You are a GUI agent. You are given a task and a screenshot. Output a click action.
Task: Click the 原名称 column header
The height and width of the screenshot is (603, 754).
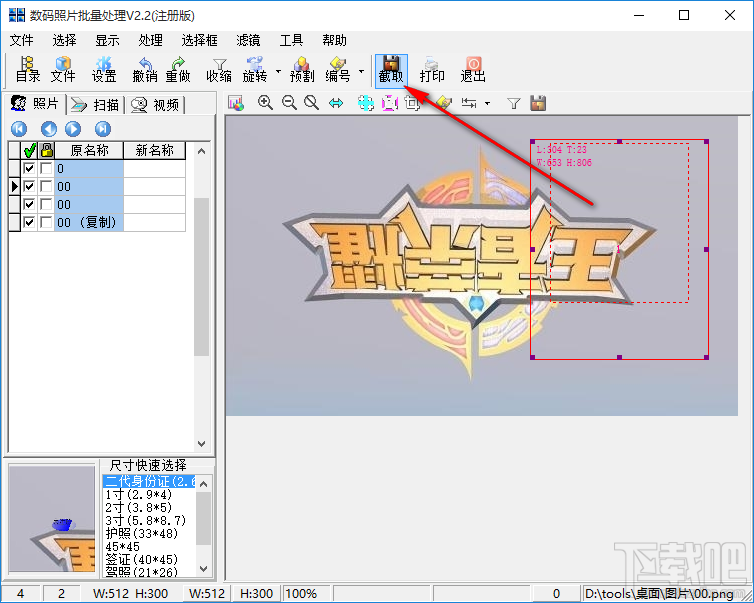pos(89,151)
